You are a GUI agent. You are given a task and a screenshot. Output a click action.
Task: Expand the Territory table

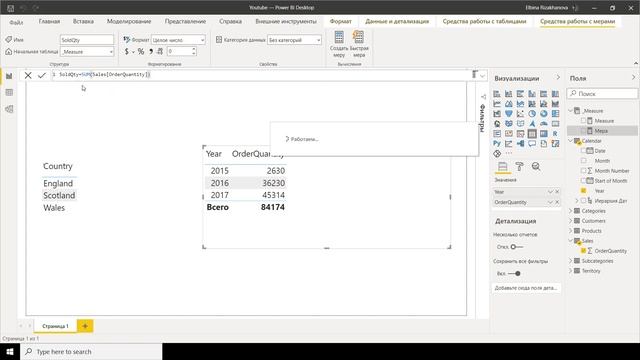(x=571, y=271)
